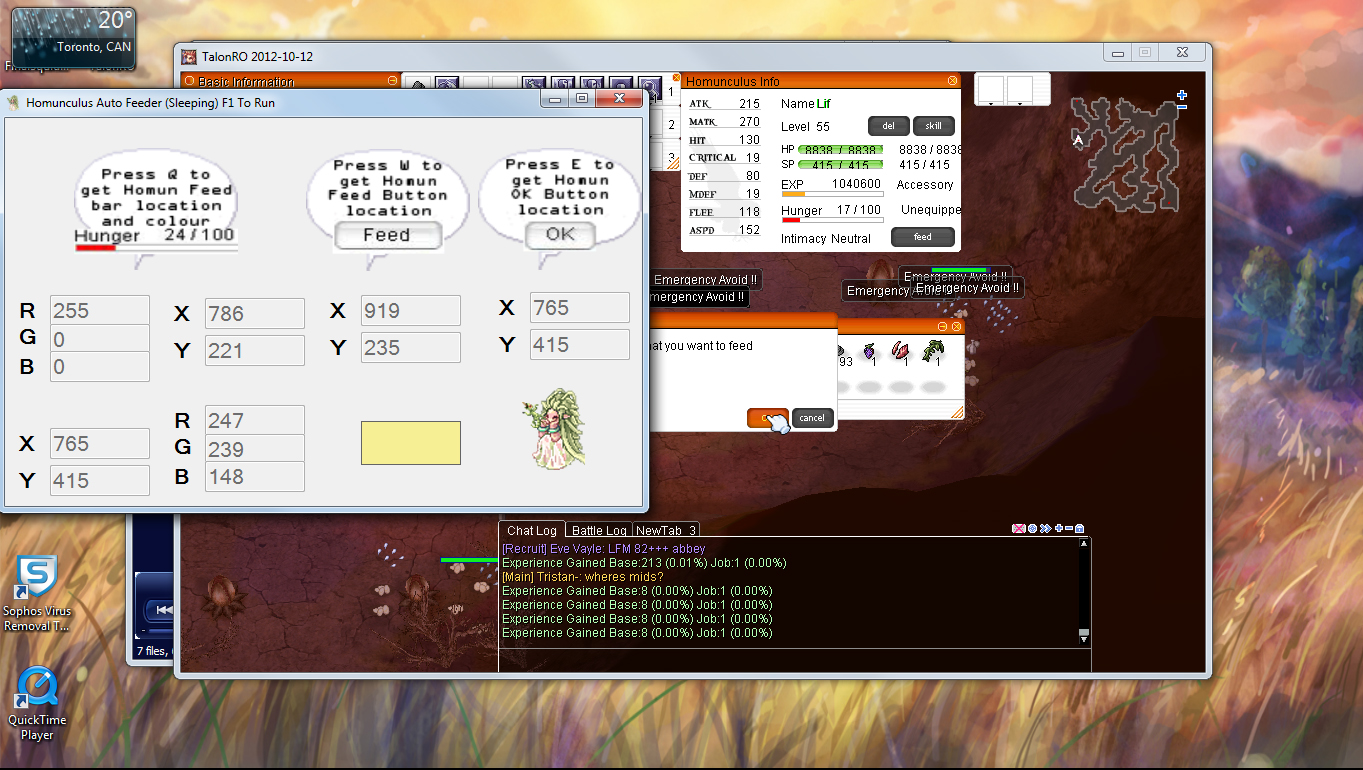The image size is (1363, 770).
Task: Click the green HP bar
Action: pos(840,149)
